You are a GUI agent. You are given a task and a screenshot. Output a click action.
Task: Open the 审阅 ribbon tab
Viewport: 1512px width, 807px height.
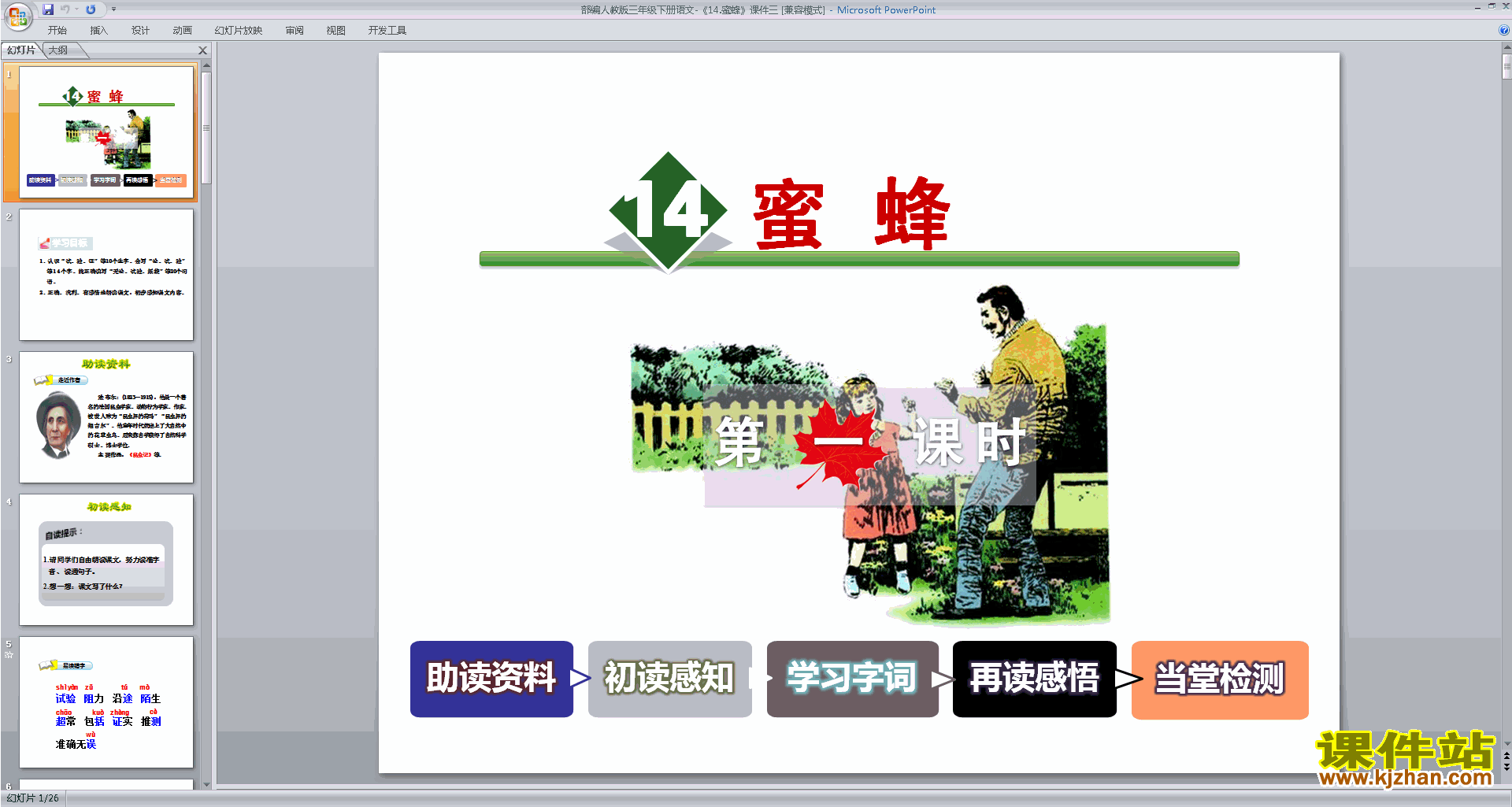tap(295, 30)
